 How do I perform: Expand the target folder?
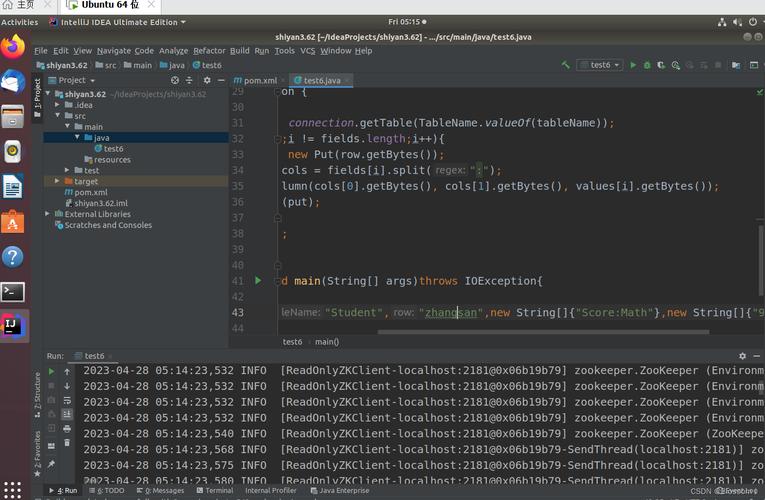point(58,181)
